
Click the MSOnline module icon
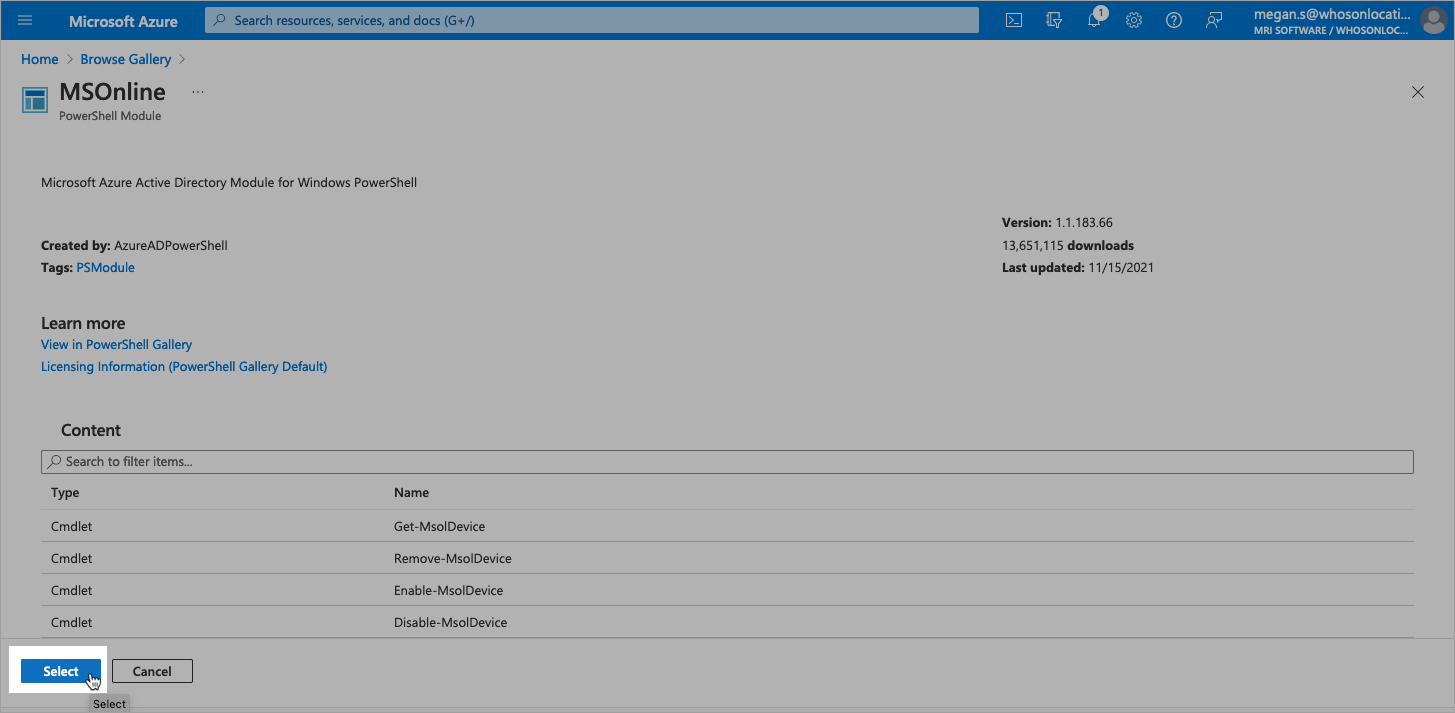pyautogui.click(x=35, y=100)
